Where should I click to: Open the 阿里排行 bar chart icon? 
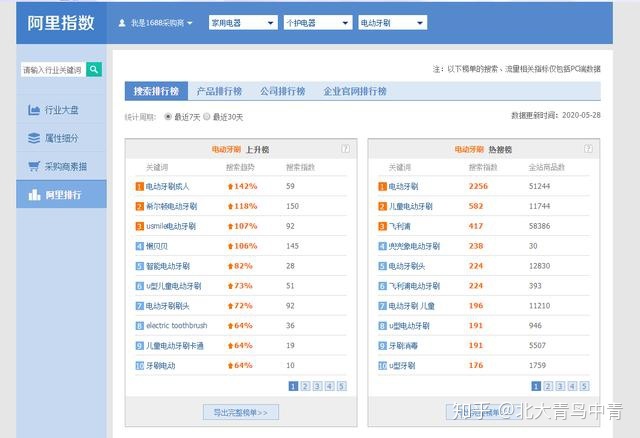(x=34, y=195)
